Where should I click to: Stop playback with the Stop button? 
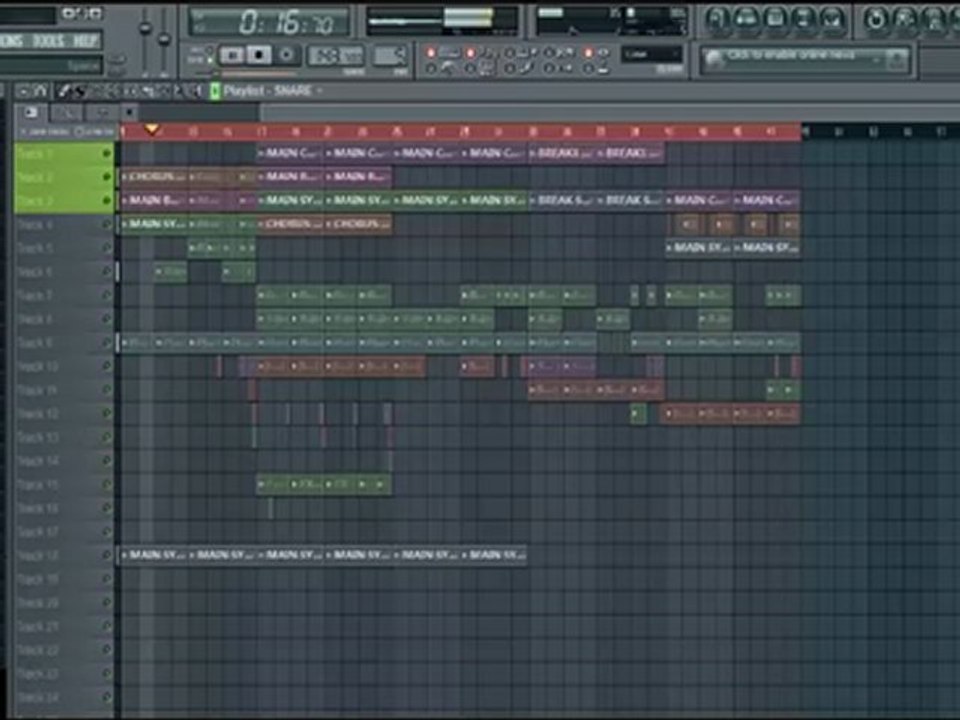[259, 56]
